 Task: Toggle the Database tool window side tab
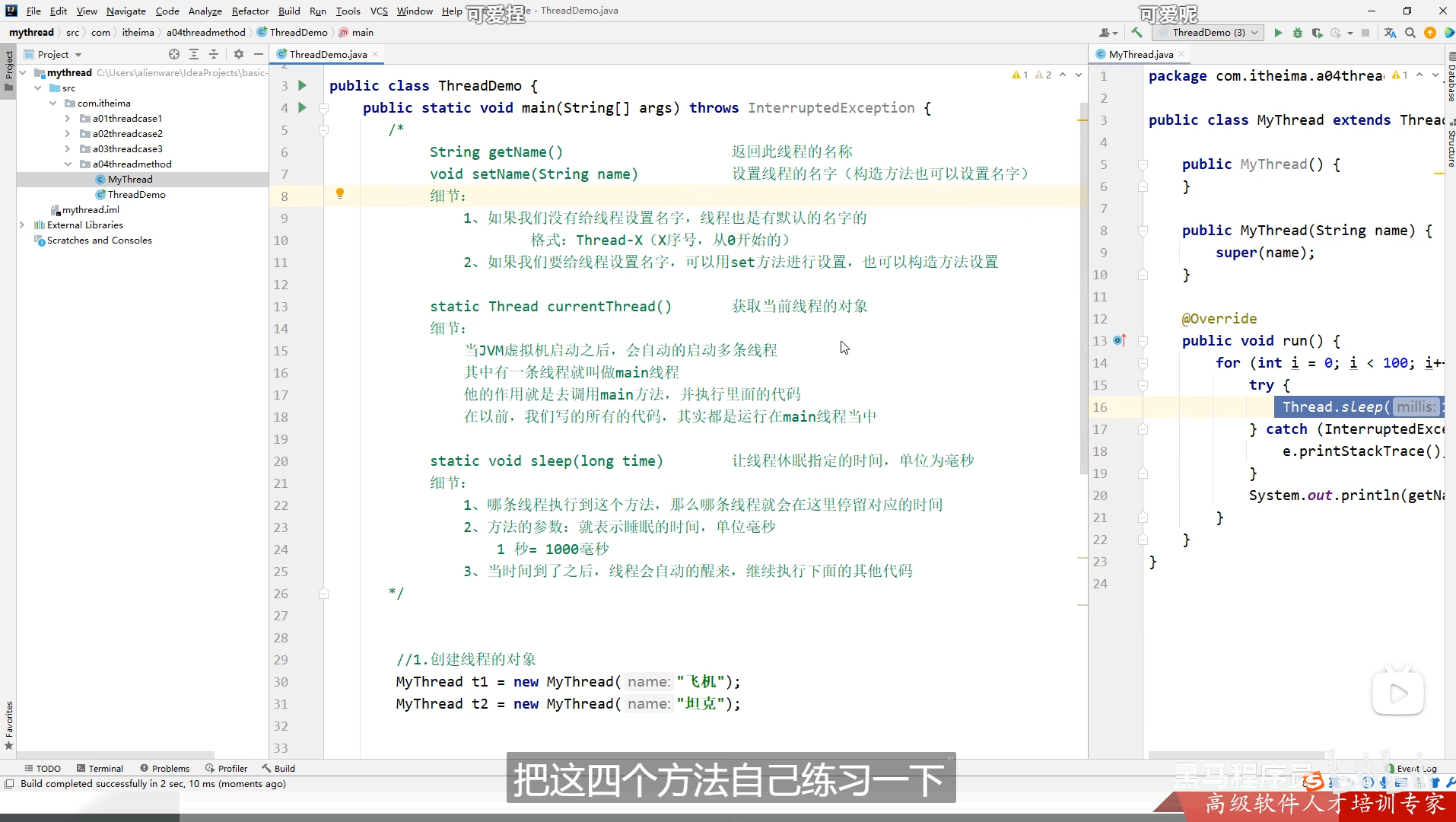coord(1451,76)
